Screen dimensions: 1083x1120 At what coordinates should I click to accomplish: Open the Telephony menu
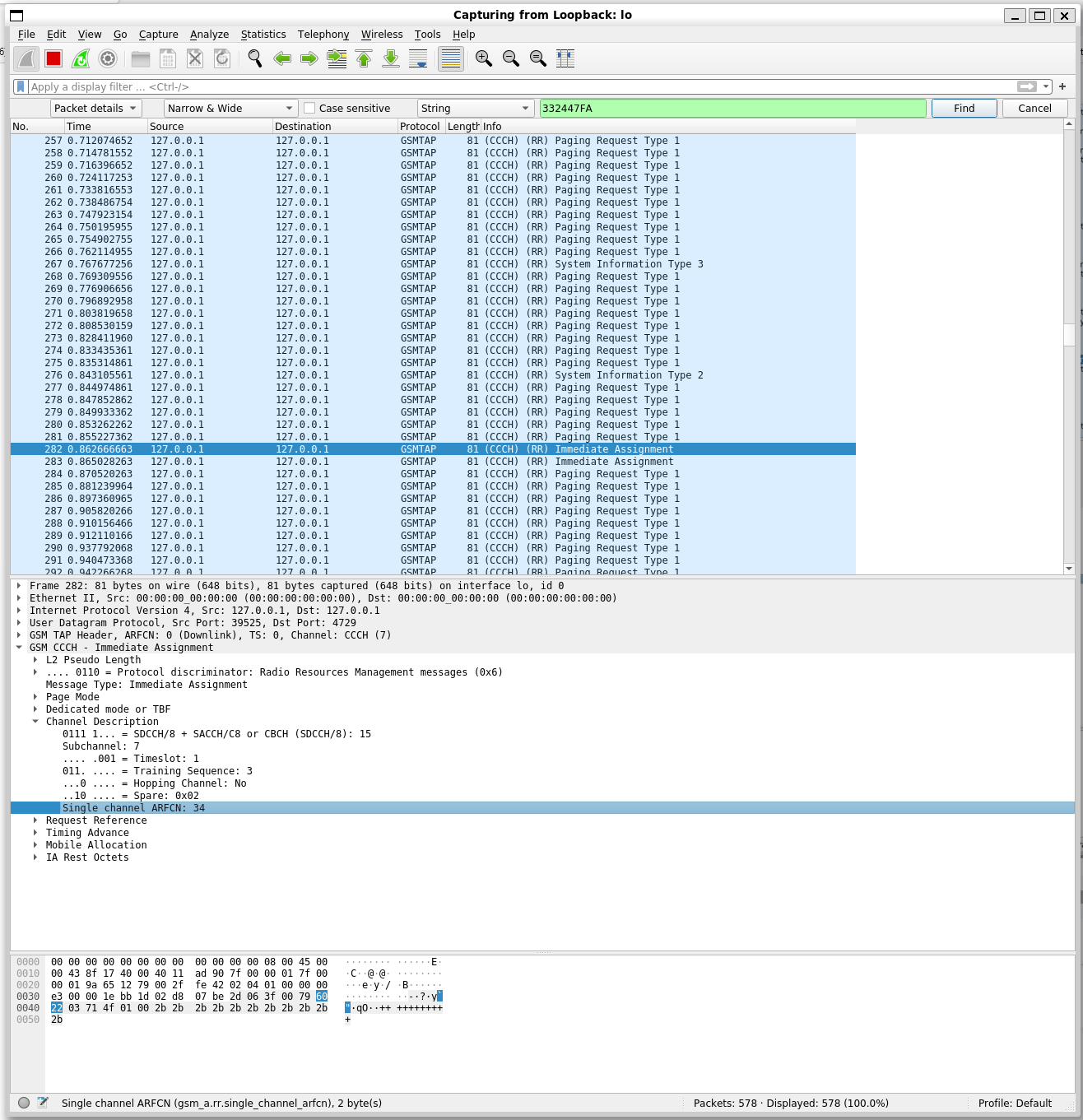click(323, 34)
